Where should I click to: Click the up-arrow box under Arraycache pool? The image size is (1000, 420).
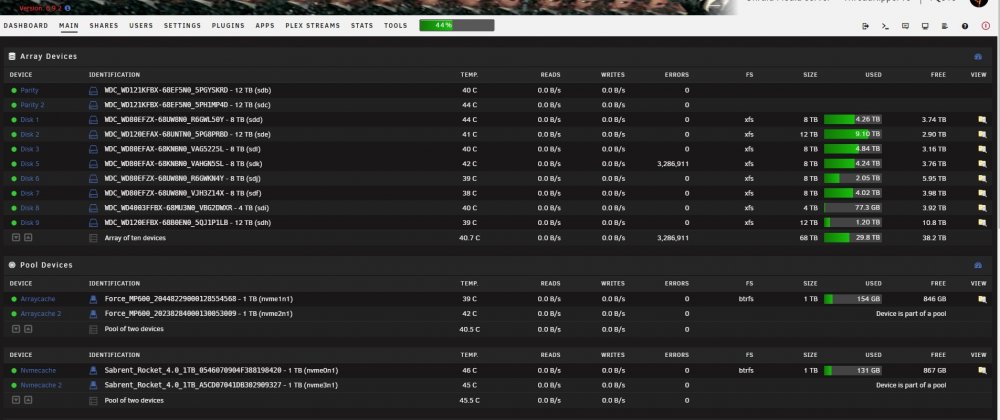point(28,329)
